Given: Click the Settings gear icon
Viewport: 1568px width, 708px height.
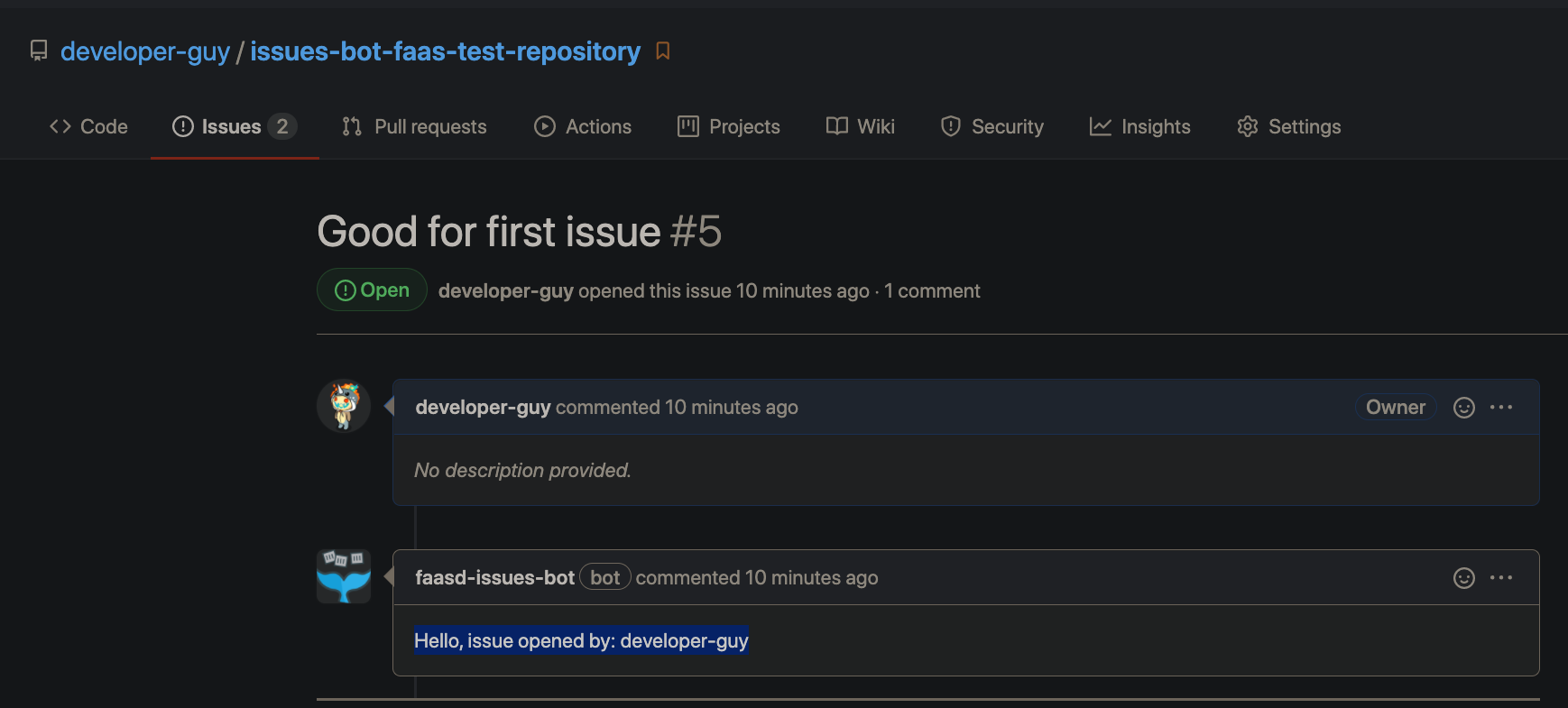Looking at the screenshot, I should (x=1248, y=126).
